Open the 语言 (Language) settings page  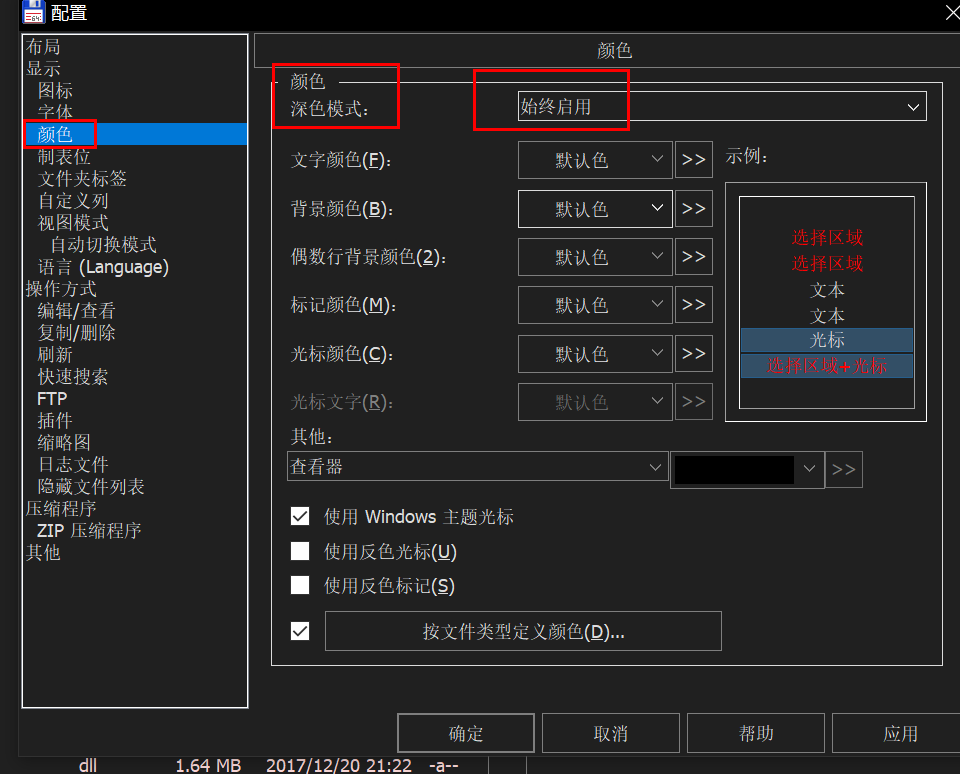(x=103, y=267)
